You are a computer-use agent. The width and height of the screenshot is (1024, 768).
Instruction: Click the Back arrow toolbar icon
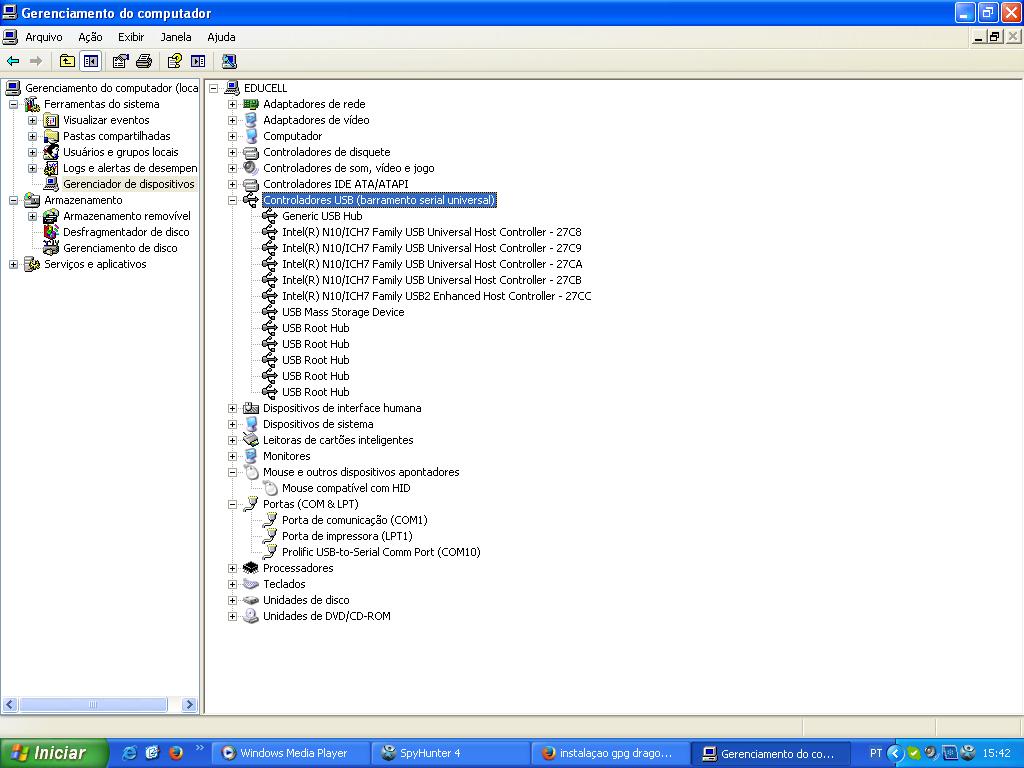pyautogui.click(x=13, y=61)
